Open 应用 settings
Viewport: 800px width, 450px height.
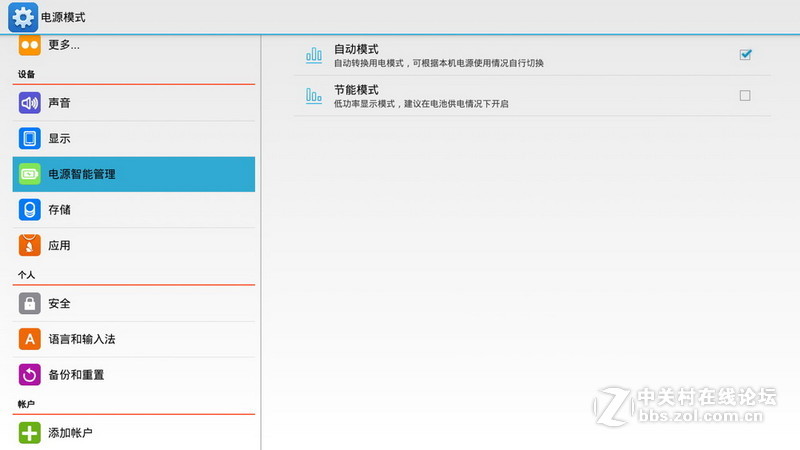pos(134,245)
